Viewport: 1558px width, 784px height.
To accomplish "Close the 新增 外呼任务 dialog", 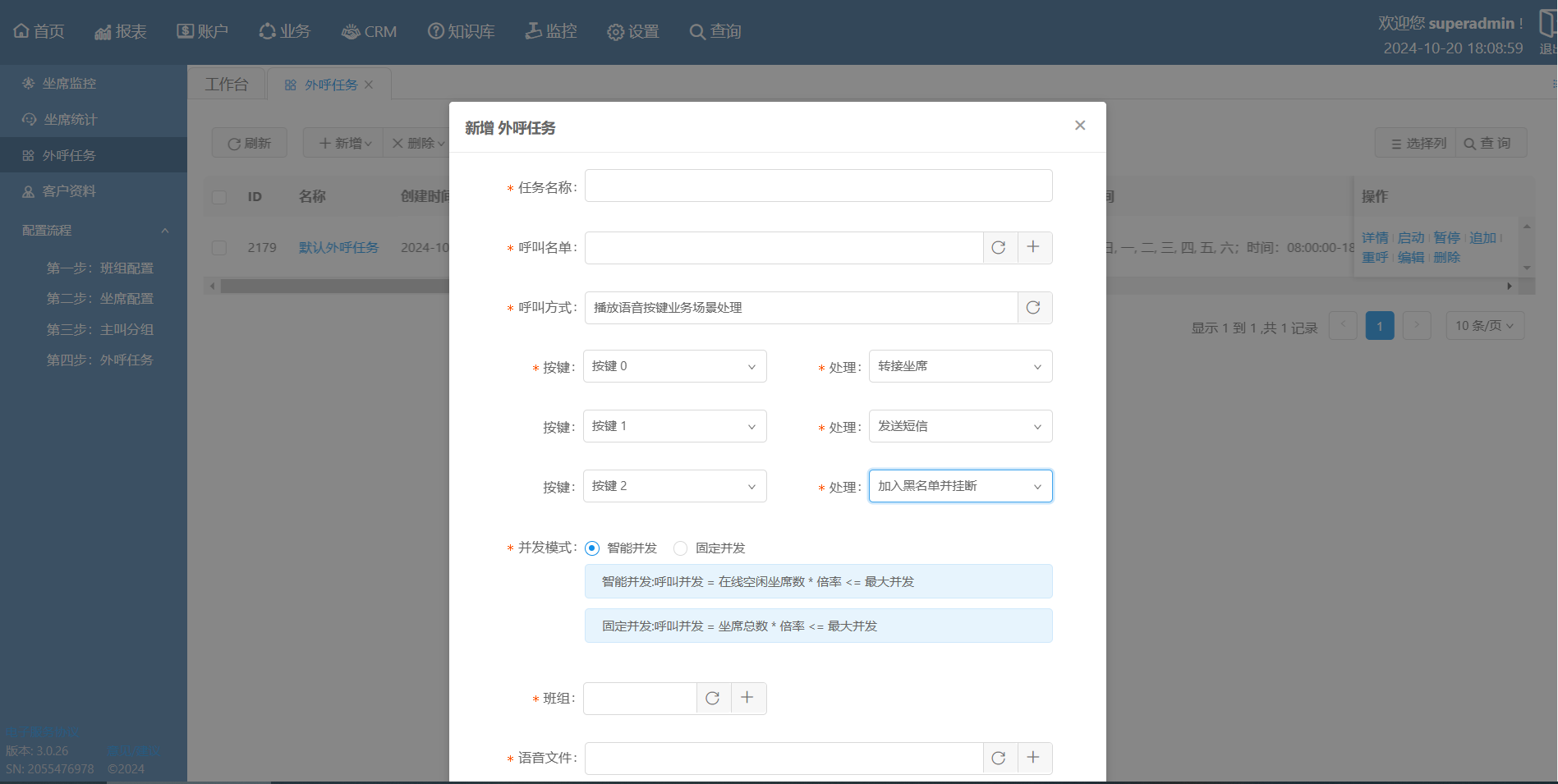I will pyautogui.click(x=1080, y=126).
